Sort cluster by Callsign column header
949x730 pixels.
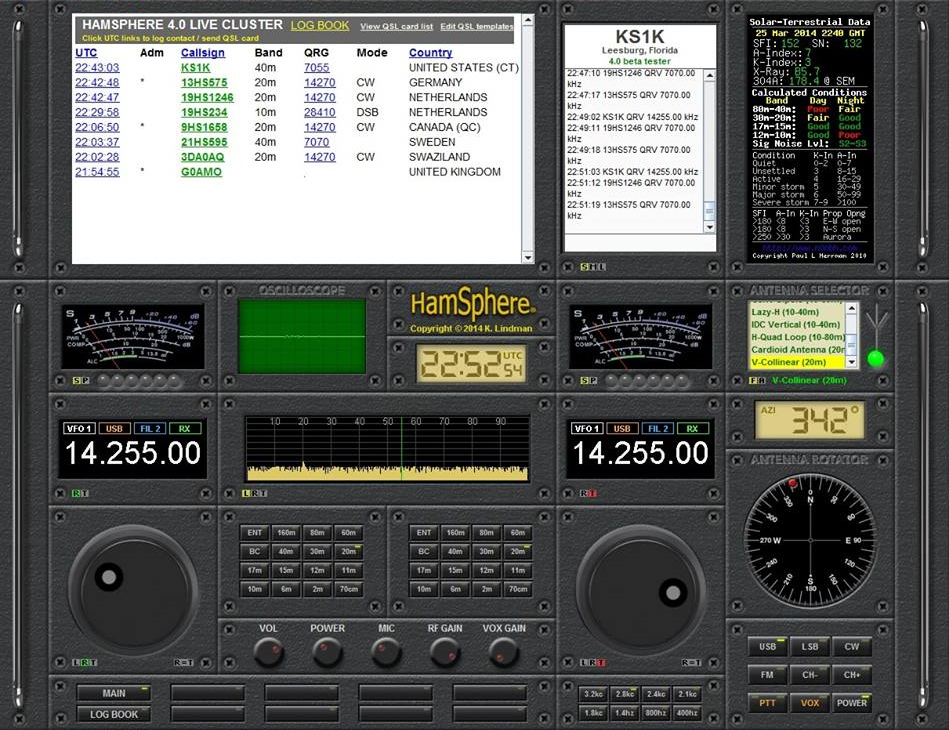click(x=203, y=53)
